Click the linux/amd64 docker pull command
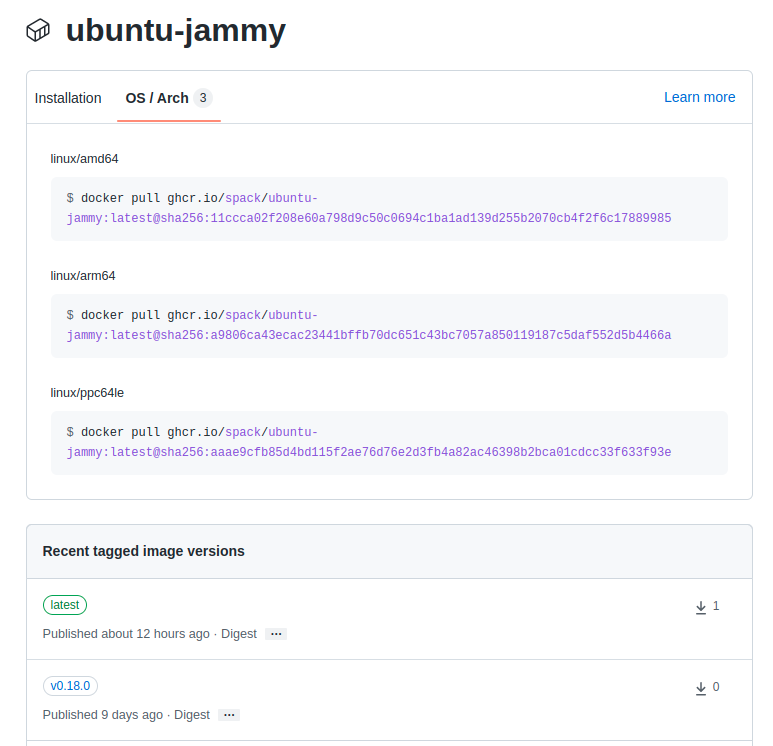 point(389,209)
